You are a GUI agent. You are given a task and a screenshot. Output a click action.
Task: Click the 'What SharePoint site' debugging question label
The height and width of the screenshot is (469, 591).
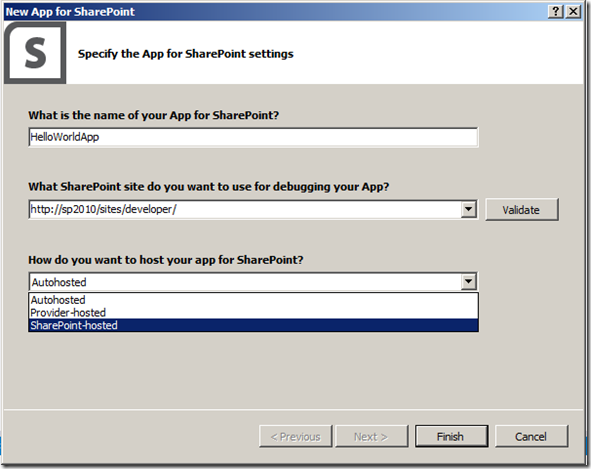[208, 187]
